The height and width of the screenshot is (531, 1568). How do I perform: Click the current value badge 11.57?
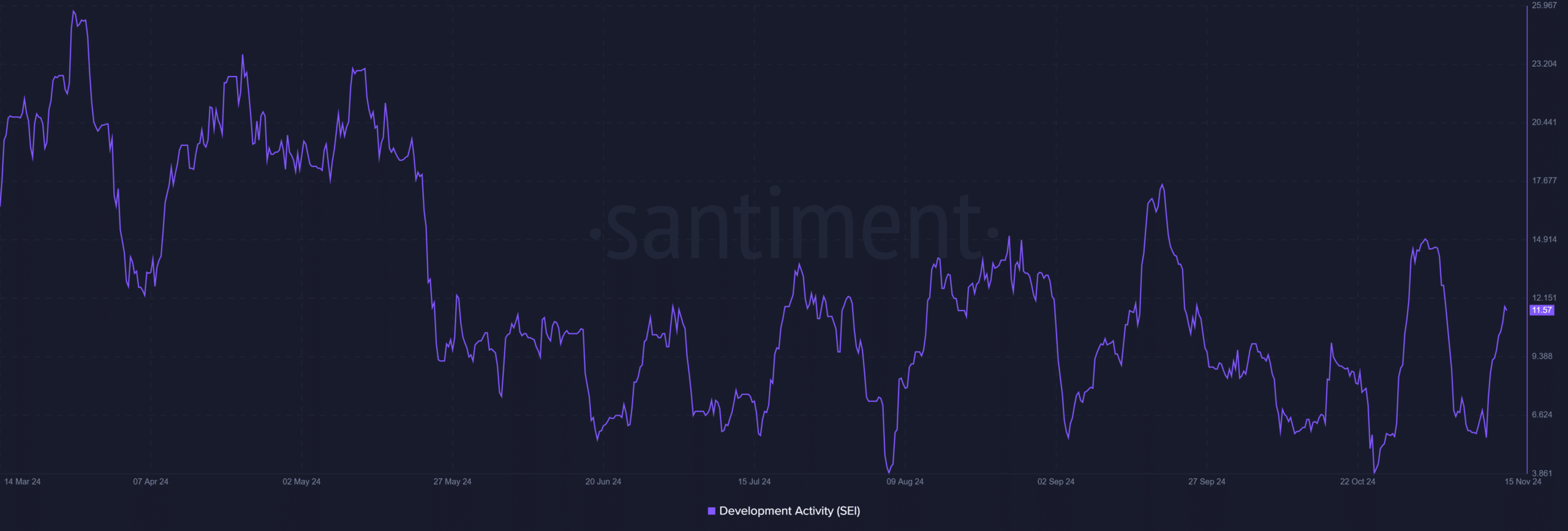pos(1542,310)
